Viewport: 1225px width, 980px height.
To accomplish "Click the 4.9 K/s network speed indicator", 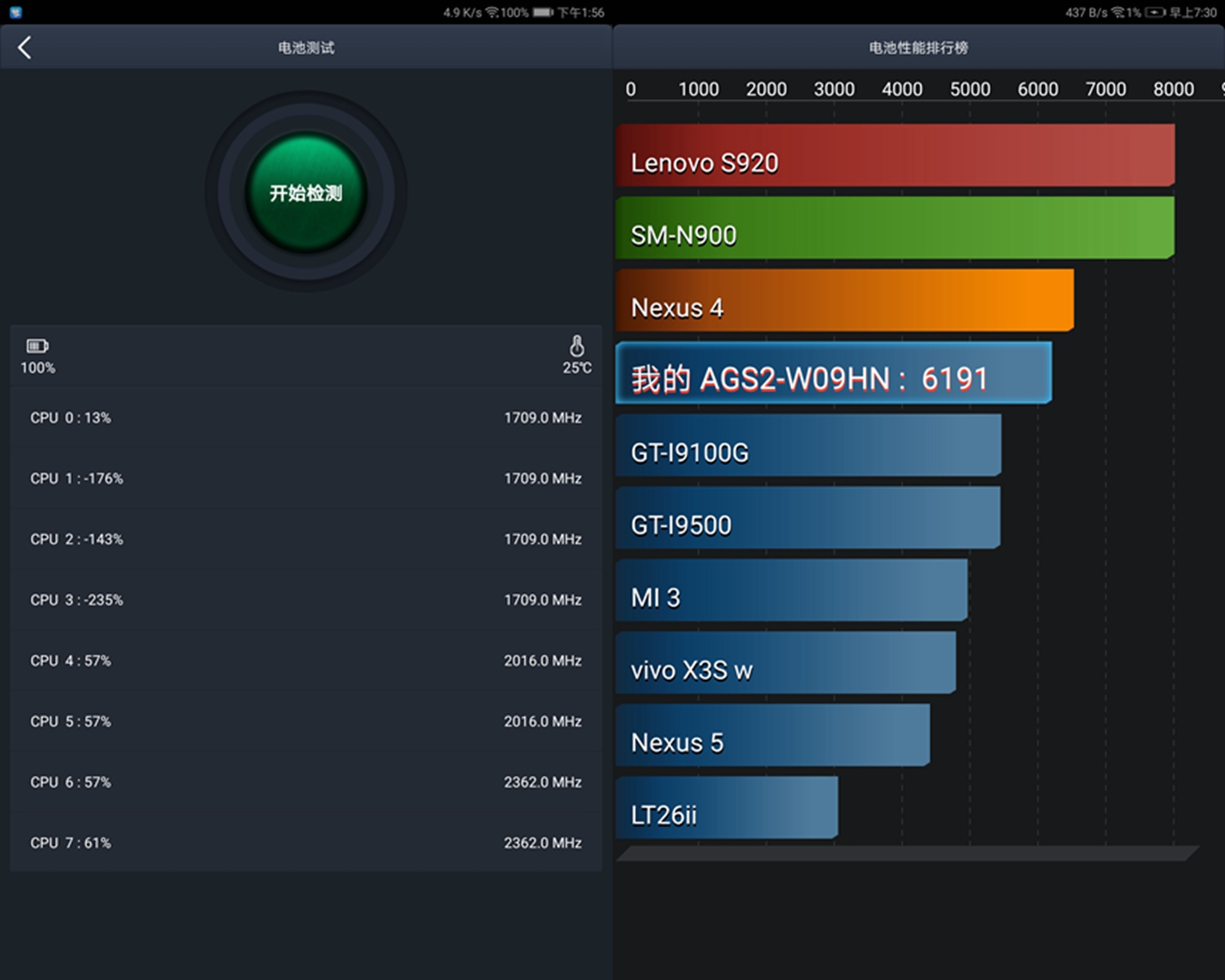I will (x=462, y=12).
